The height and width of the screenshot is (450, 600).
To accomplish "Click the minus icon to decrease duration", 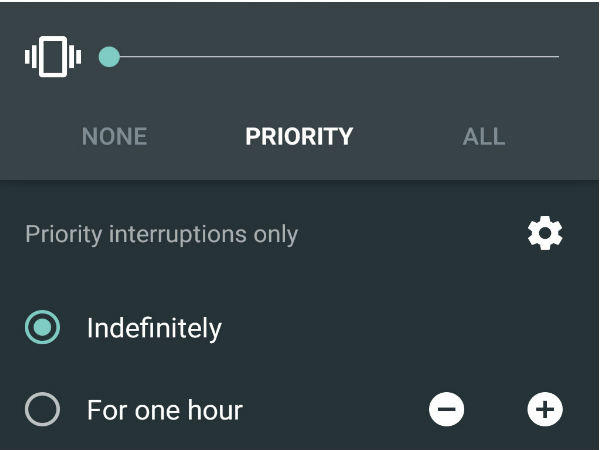I will [447, 409].
